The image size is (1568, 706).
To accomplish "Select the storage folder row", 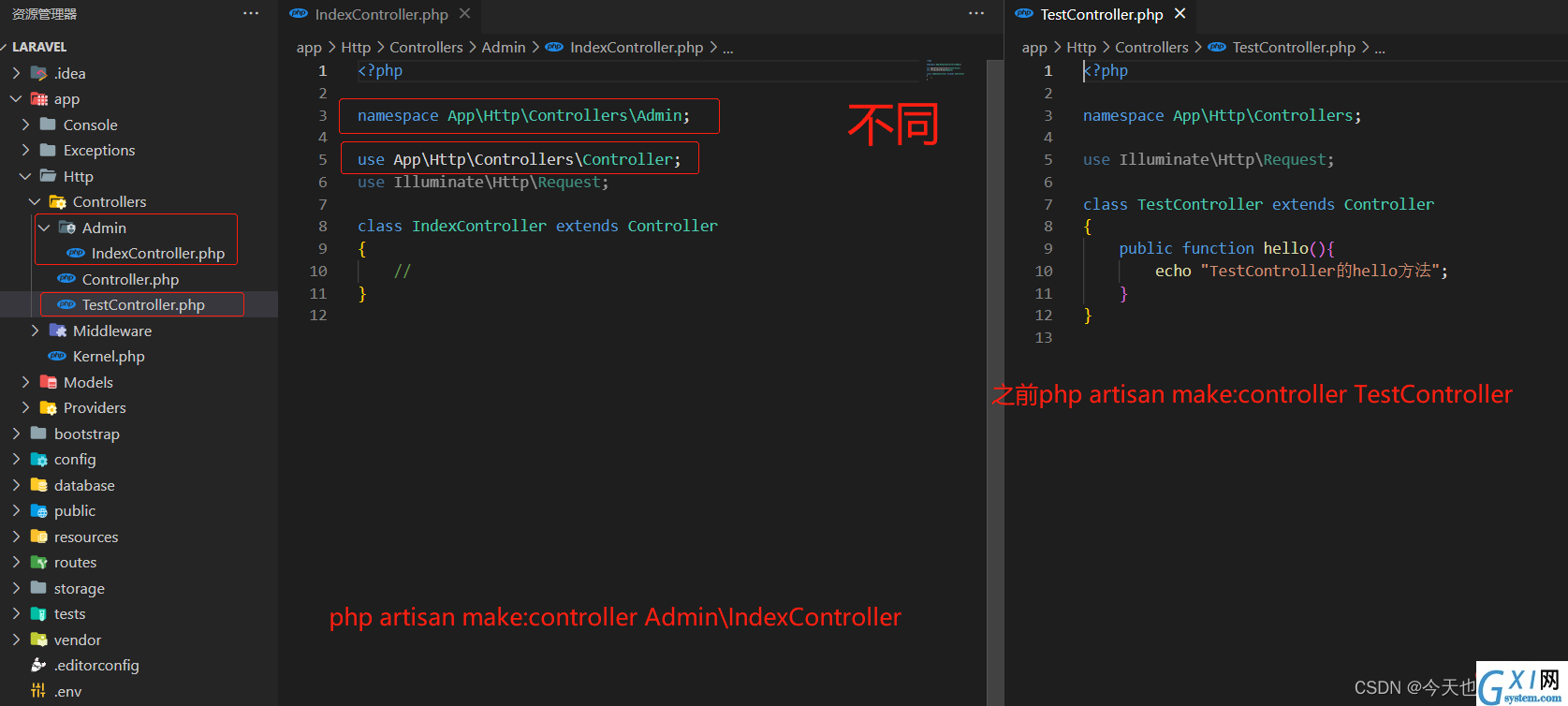I will coord(139,588).
